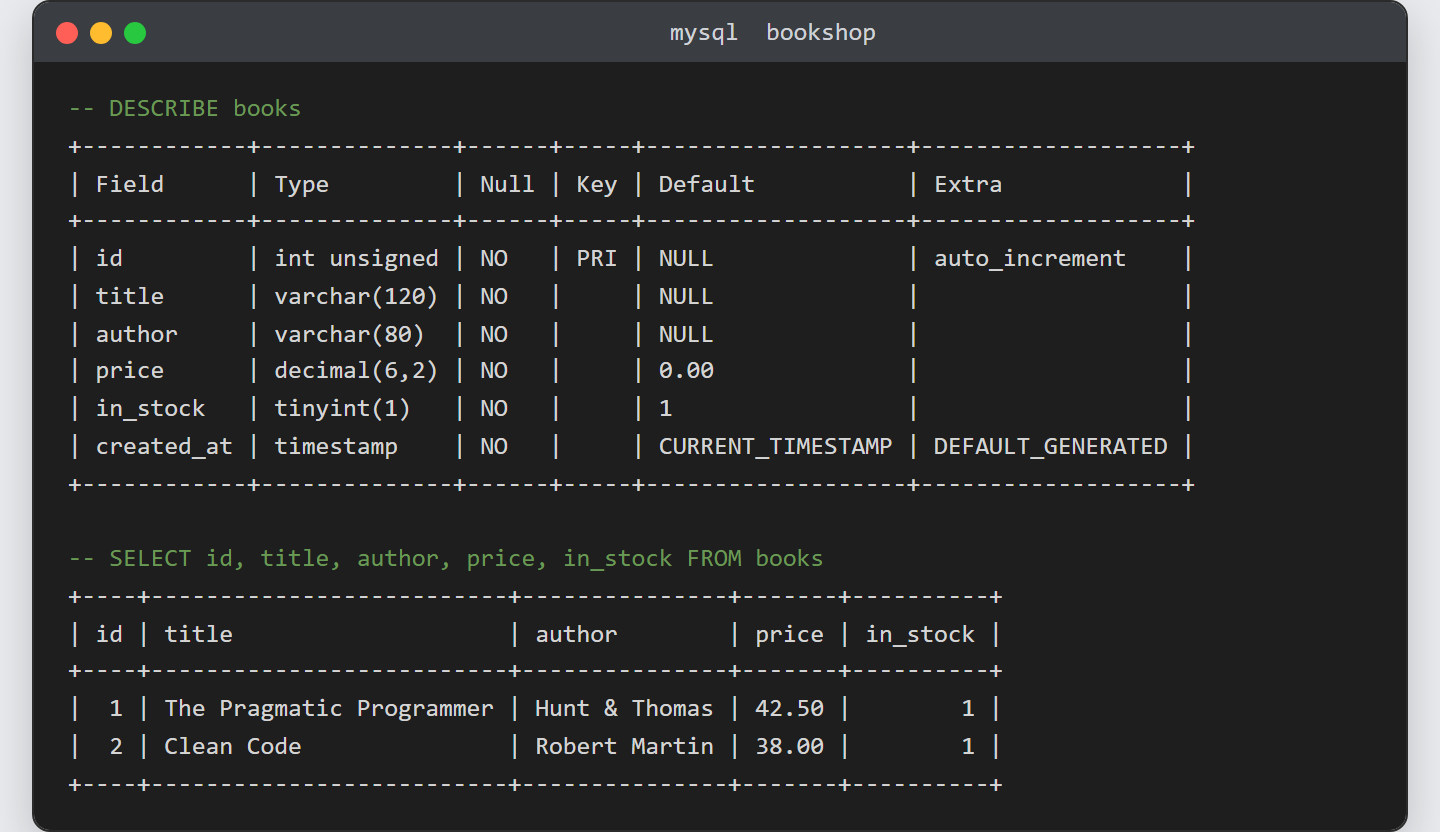Screen dimensions: 1440x832
Task: Click the 'auto_increment' extra value
Action: click(x=1030, y=258)
